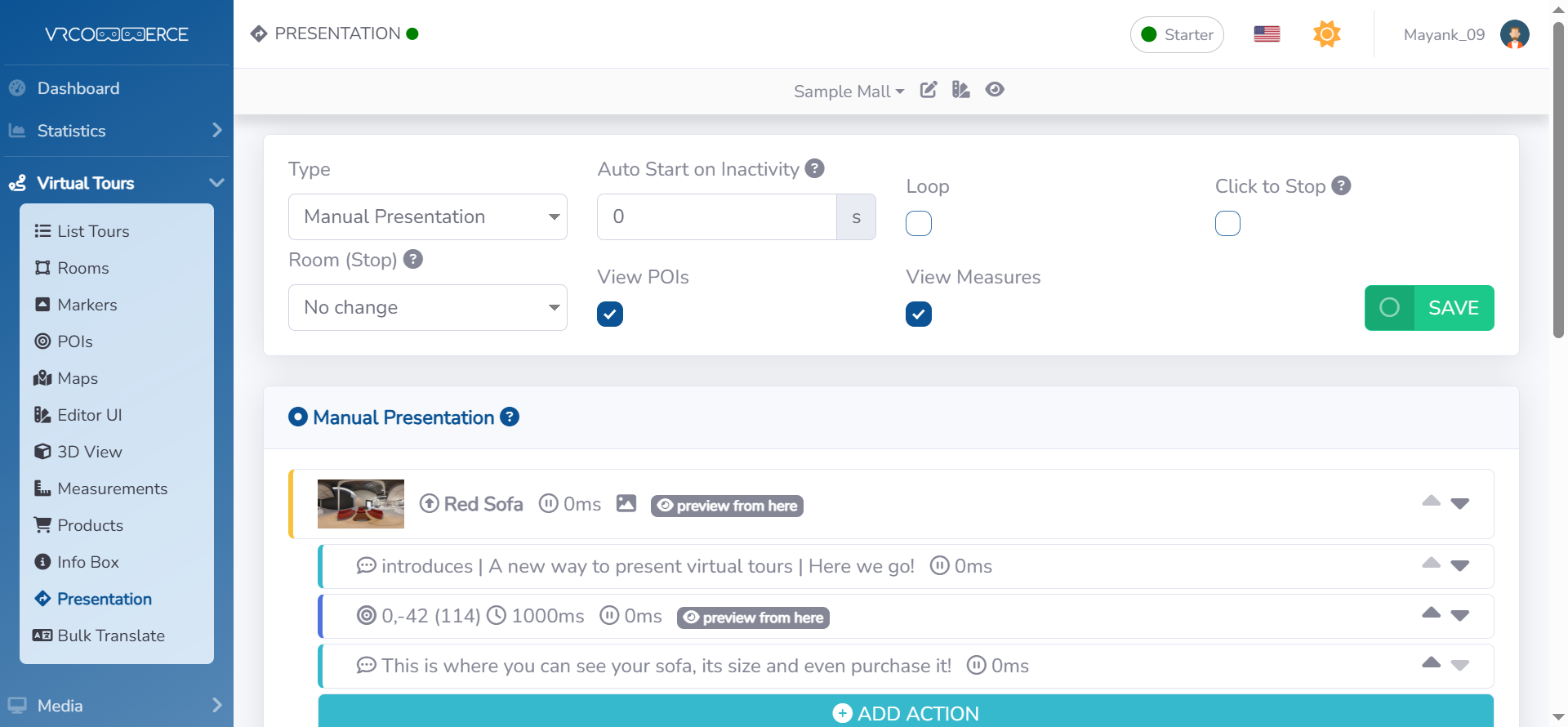This screenshot has width=1568, height=727.
Task: Expand the Sample Mall tour selector
Action: pyautogui.click(x=849, y=91)
